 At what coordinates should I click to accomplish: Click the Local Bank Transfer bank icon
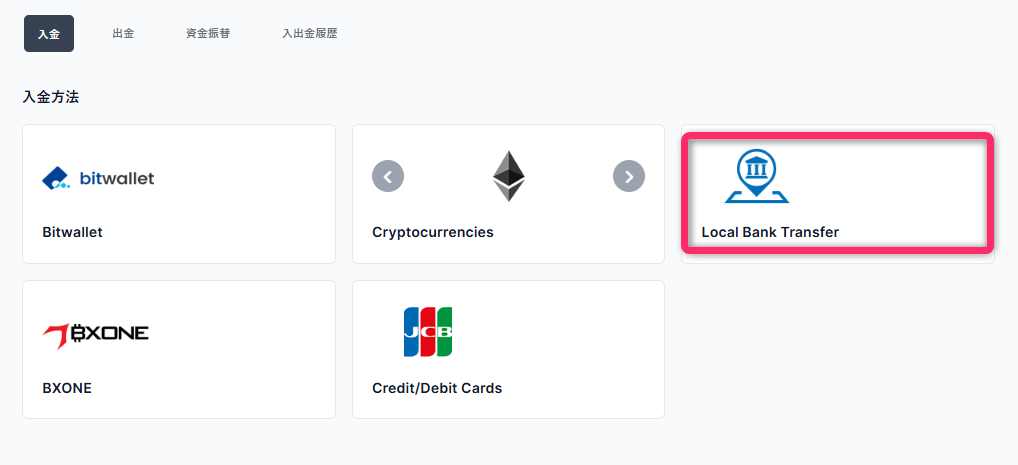pyautogui.click(x=756, y=176)
